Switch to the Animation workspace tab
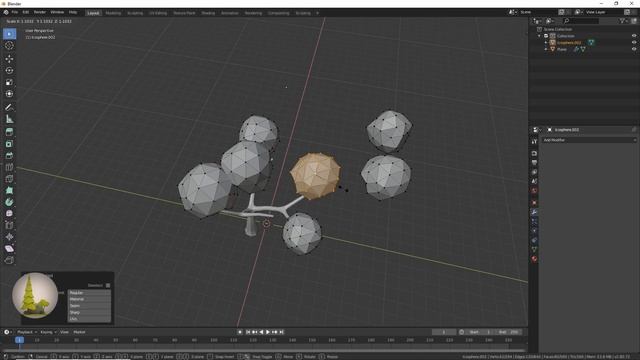This screenshot has width=640, height=360. point(230,13)
